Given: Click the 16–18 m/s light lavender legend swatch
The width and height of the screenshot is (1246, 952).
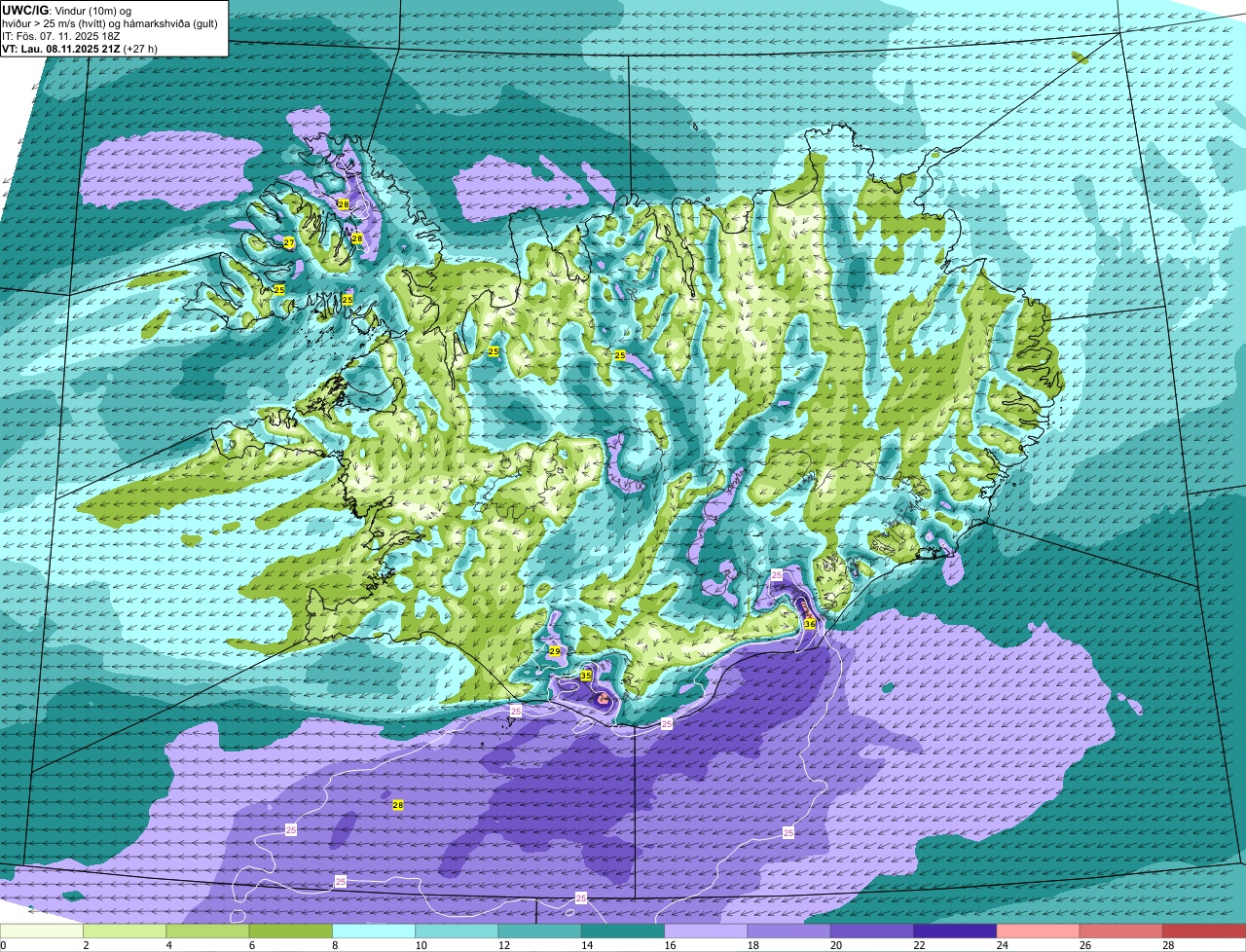Looking at the screenshot, I should coord(706,932).
